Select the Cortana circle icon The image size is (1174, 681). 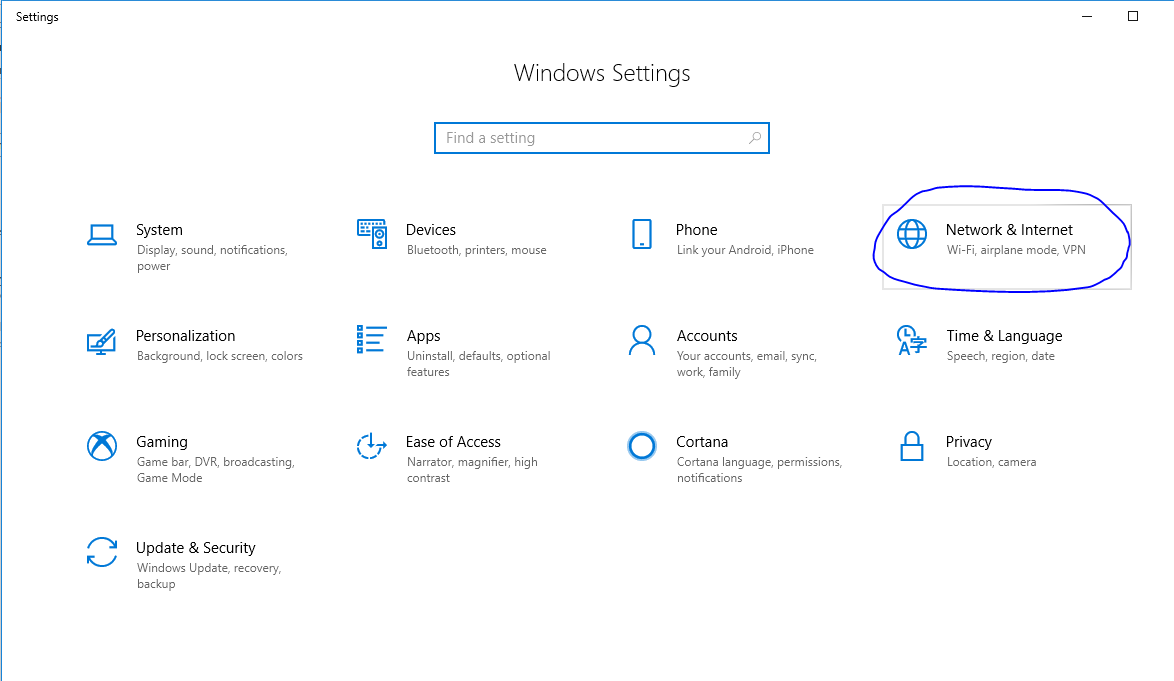(642, 446)
